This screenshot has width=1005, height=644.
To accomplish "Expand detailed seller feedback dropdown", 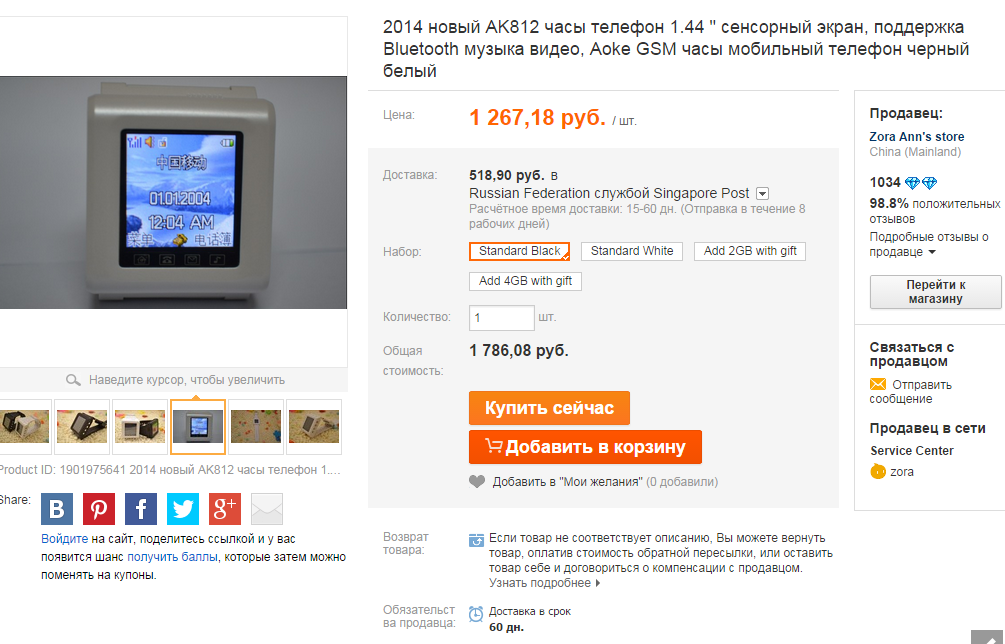I will [932, 252].
